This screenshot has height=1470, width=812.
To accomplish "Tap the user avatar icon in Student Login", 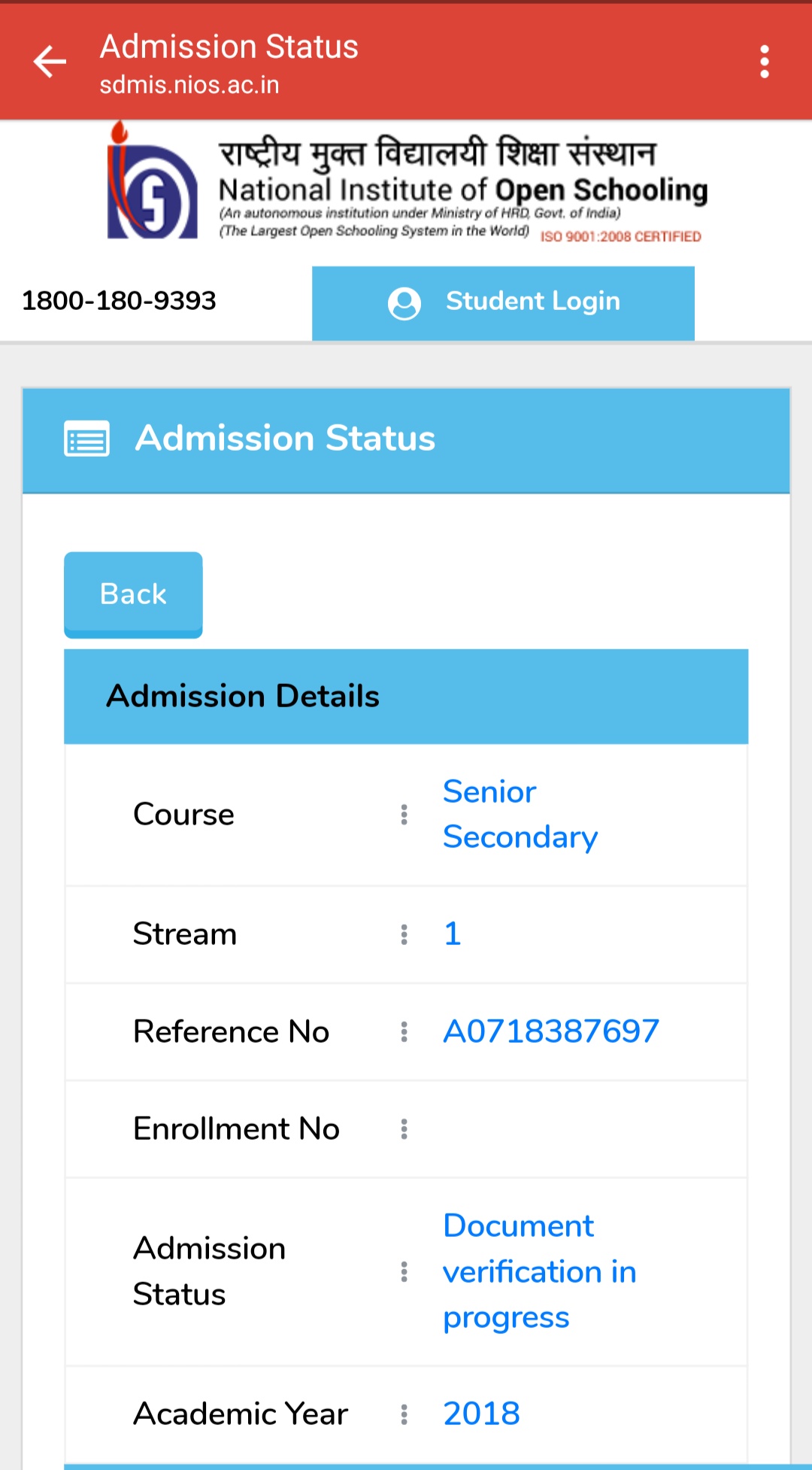I will [404, 303].
